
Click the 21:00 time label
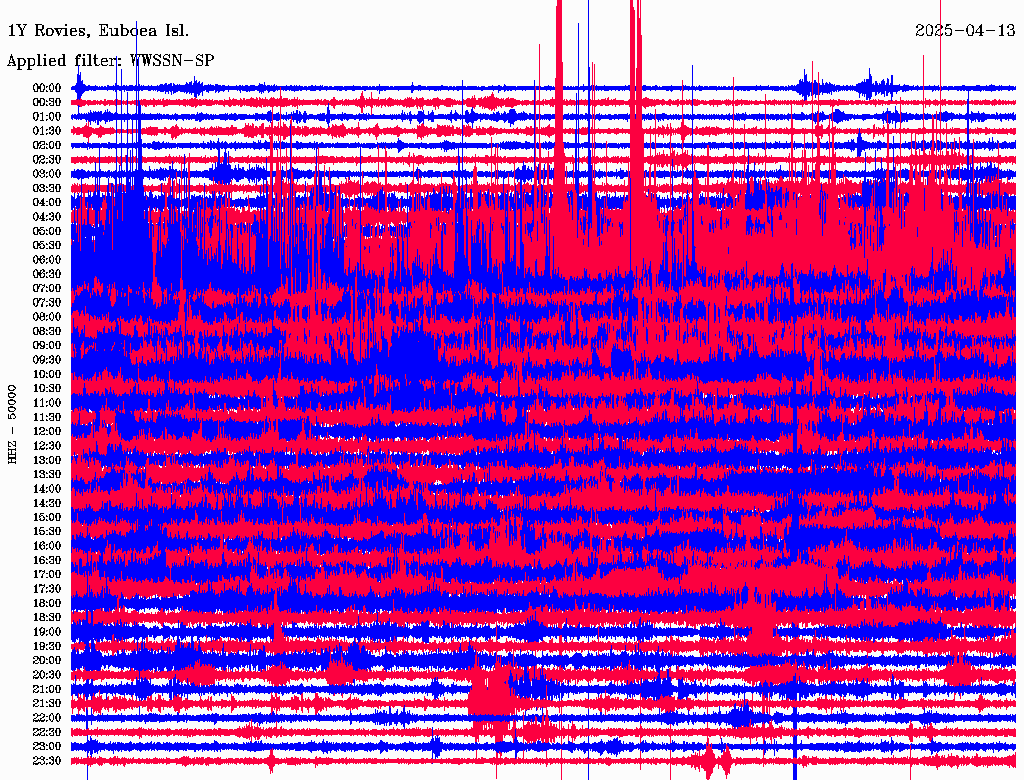tap(47, 689)
